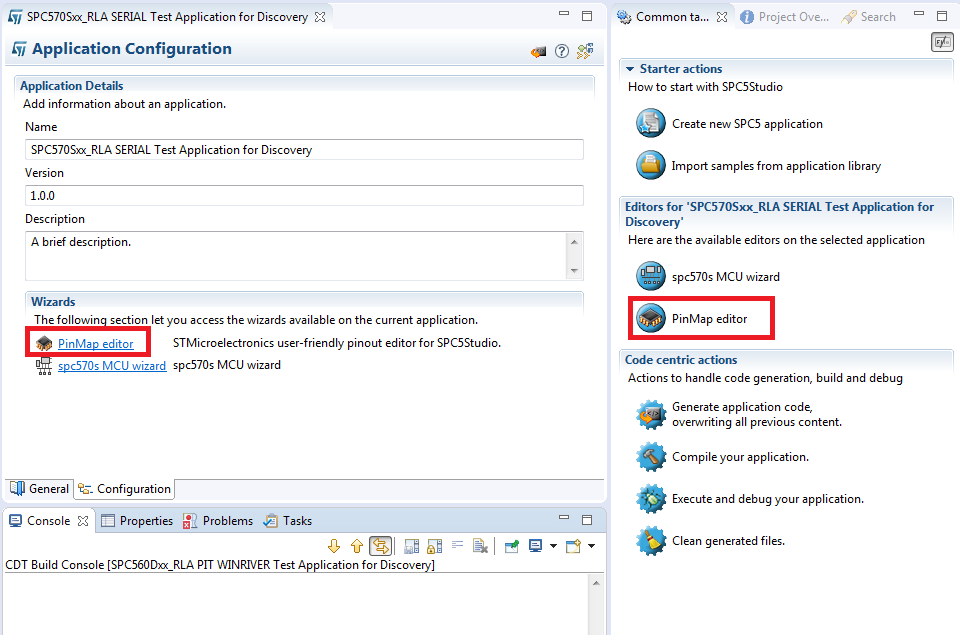Toggle the pressed left-right arrows button in Console toolbar
This screenshot has height=635, width=960.
(x=380, y=546)
